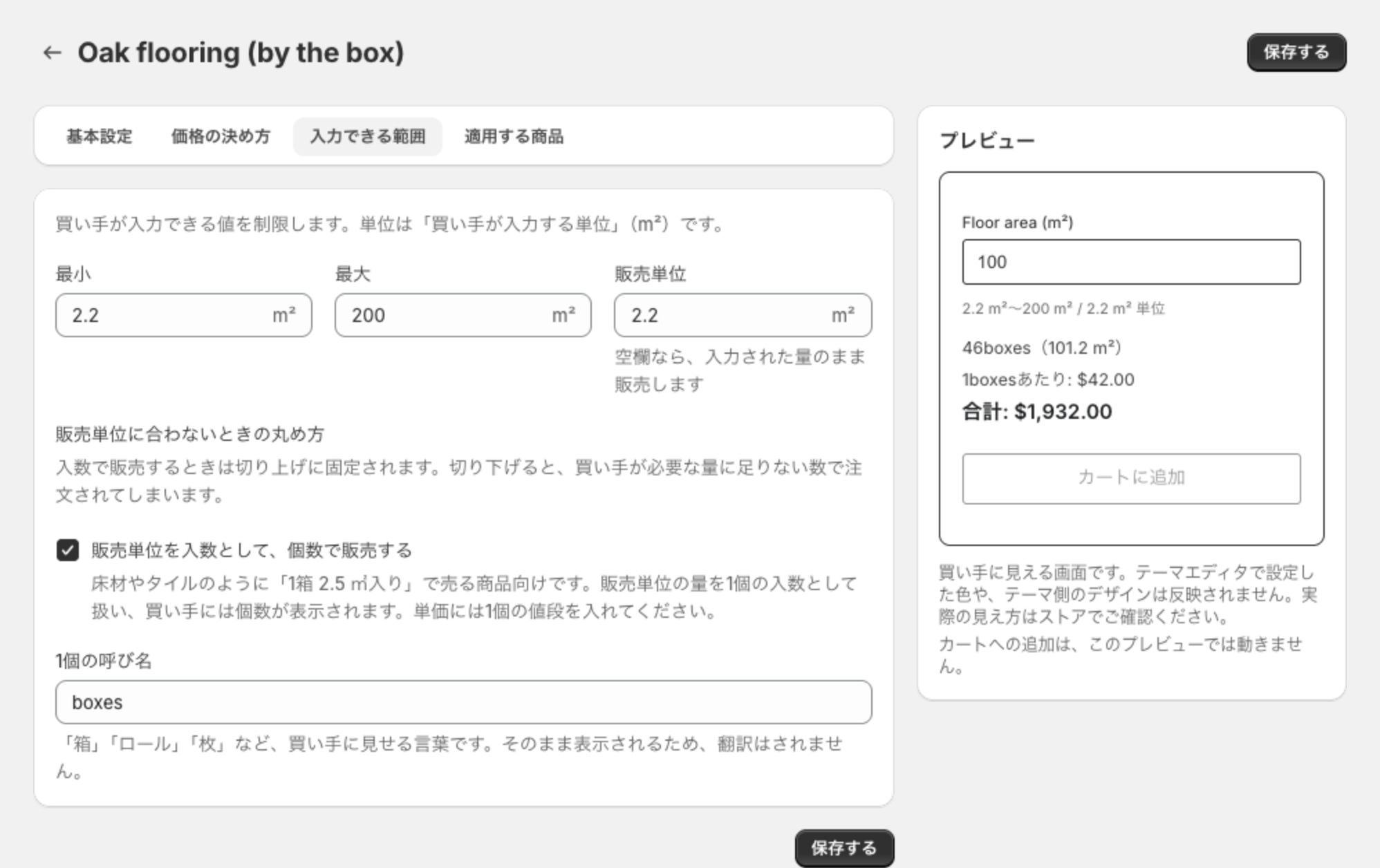Click the Floor area preview input with 100
This screenshot has height=868, width=1380.
[1131, 262]
